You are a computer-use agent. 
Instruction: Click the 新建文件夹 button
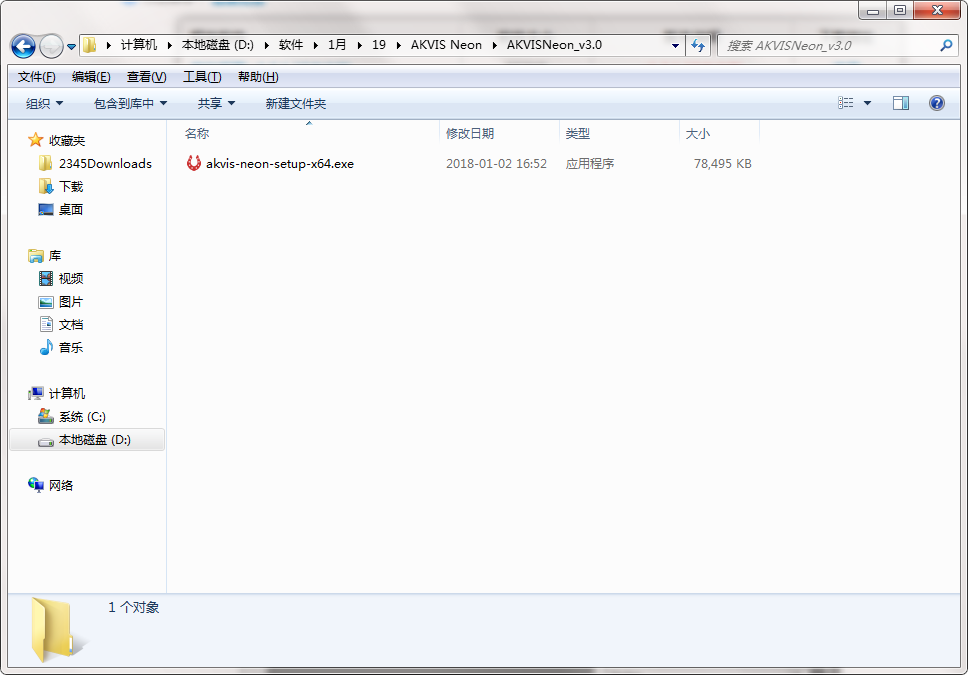296,103
